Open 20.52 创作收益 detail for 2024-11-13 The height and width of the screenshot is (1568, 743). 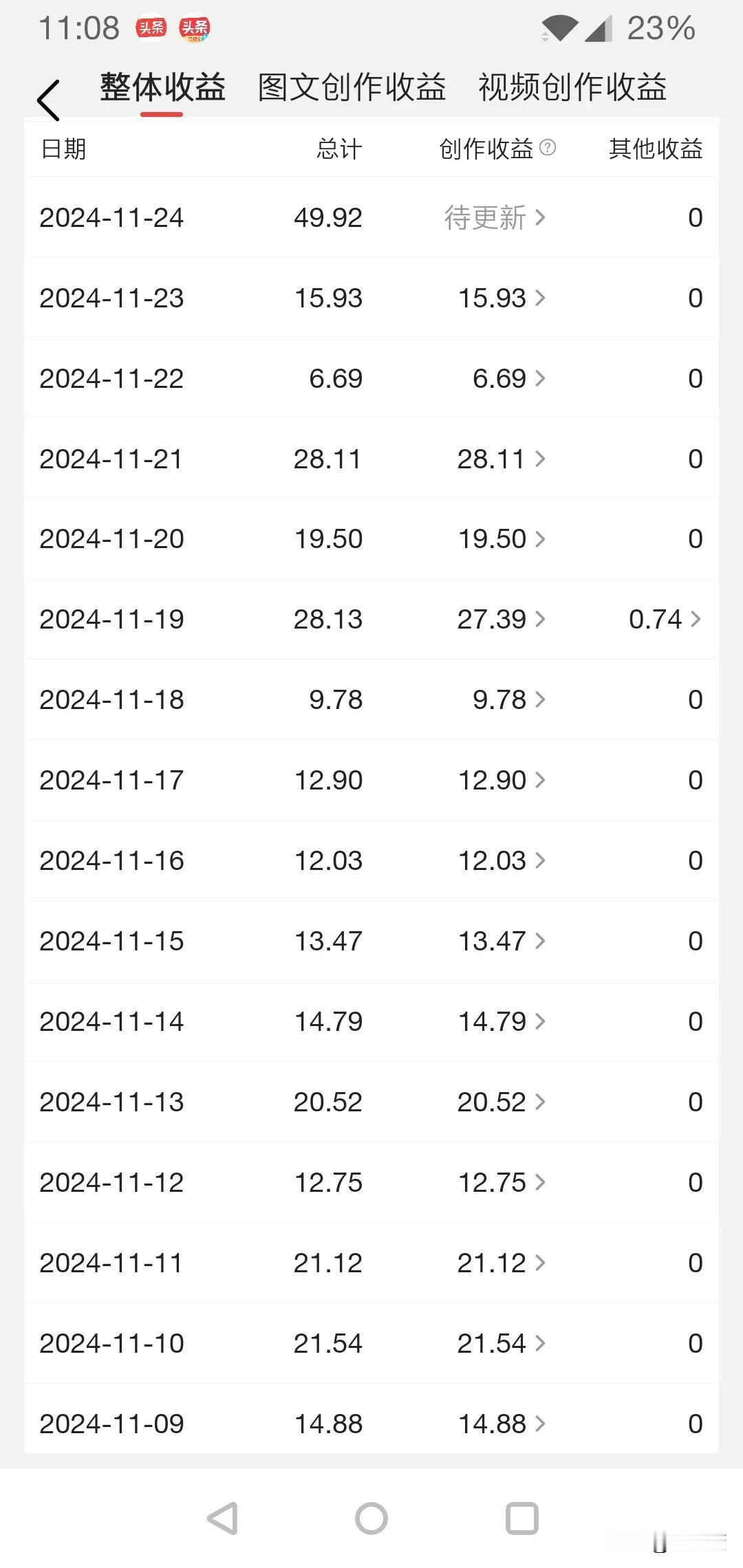coord(502,1102)
